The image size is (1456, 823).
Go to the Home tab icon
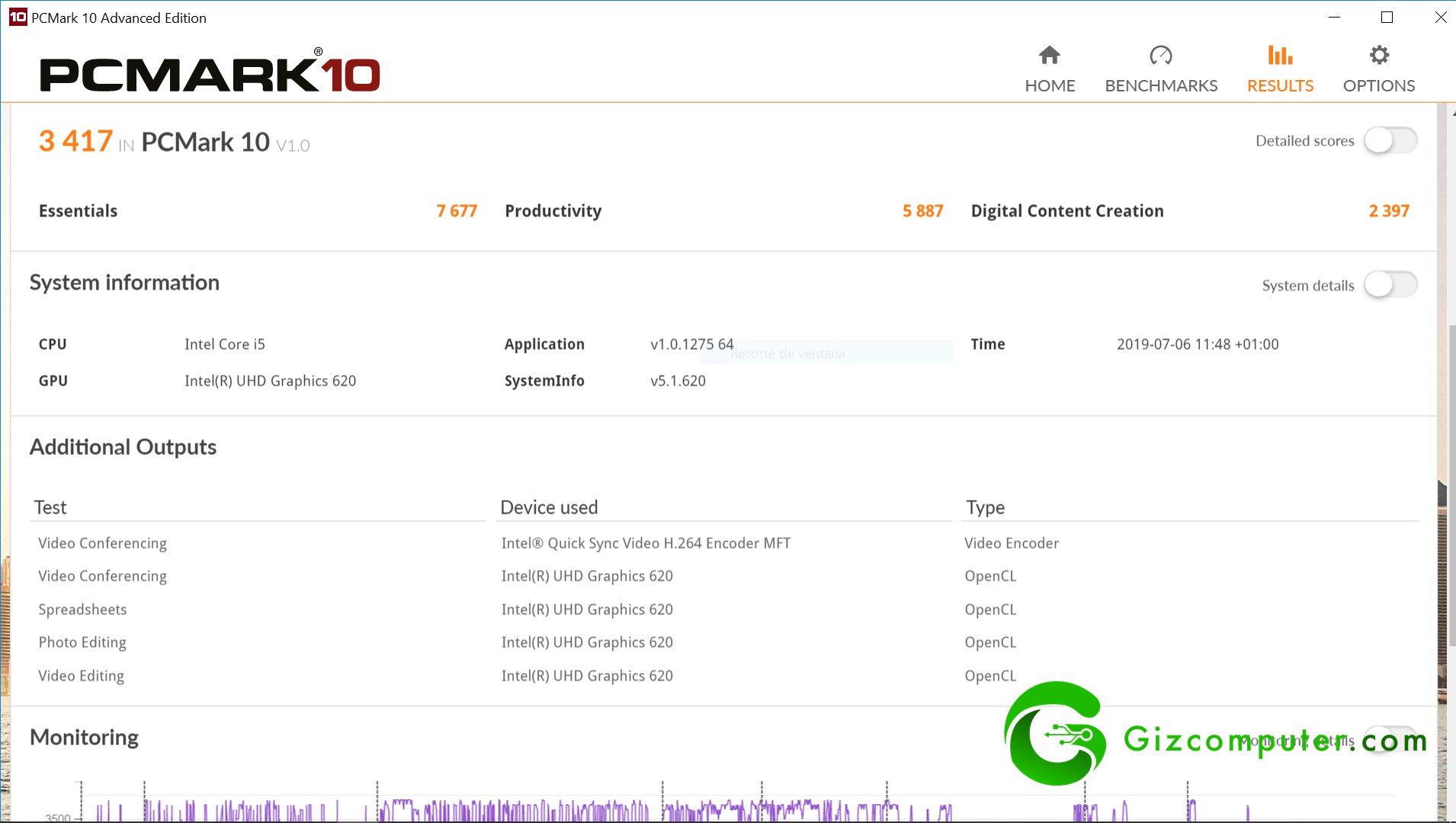coord(1050,55)
